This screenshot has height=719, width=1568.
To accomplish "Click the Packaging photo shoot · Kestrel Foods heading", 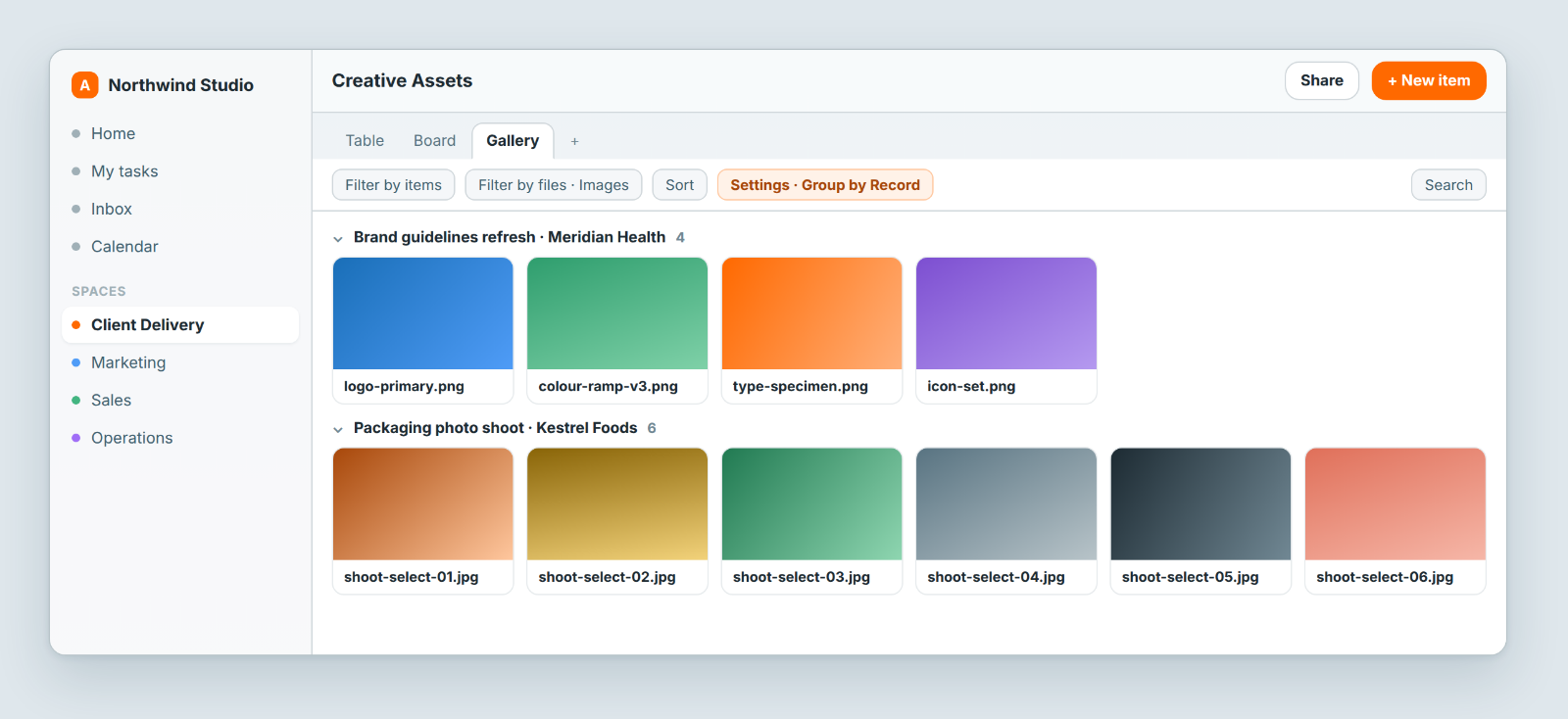I will [x=495, y=428].
